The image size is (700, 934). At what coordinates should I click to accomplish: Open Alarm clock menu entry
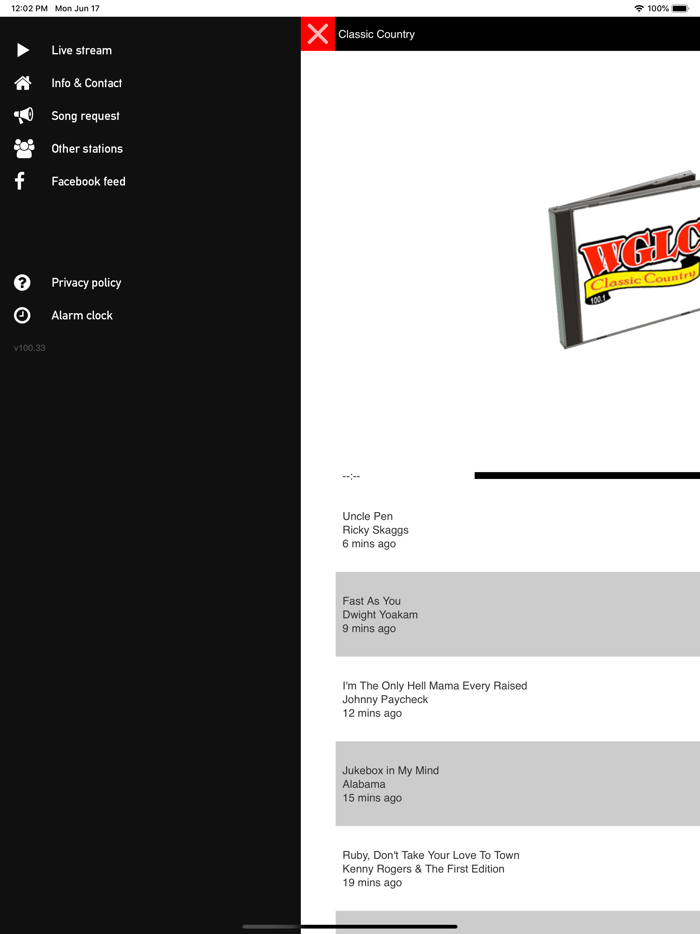point(82,315)
